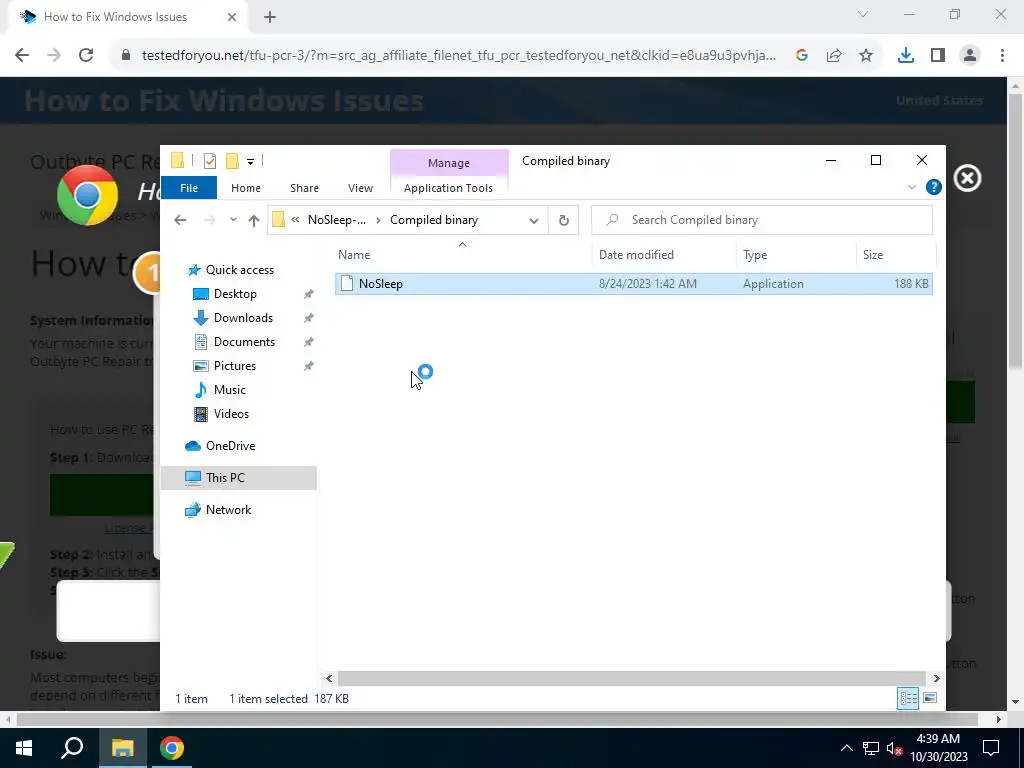Open Chrome three-dot menu
The height and width of the screenshot is (768, 1024).
point(1002,56)
